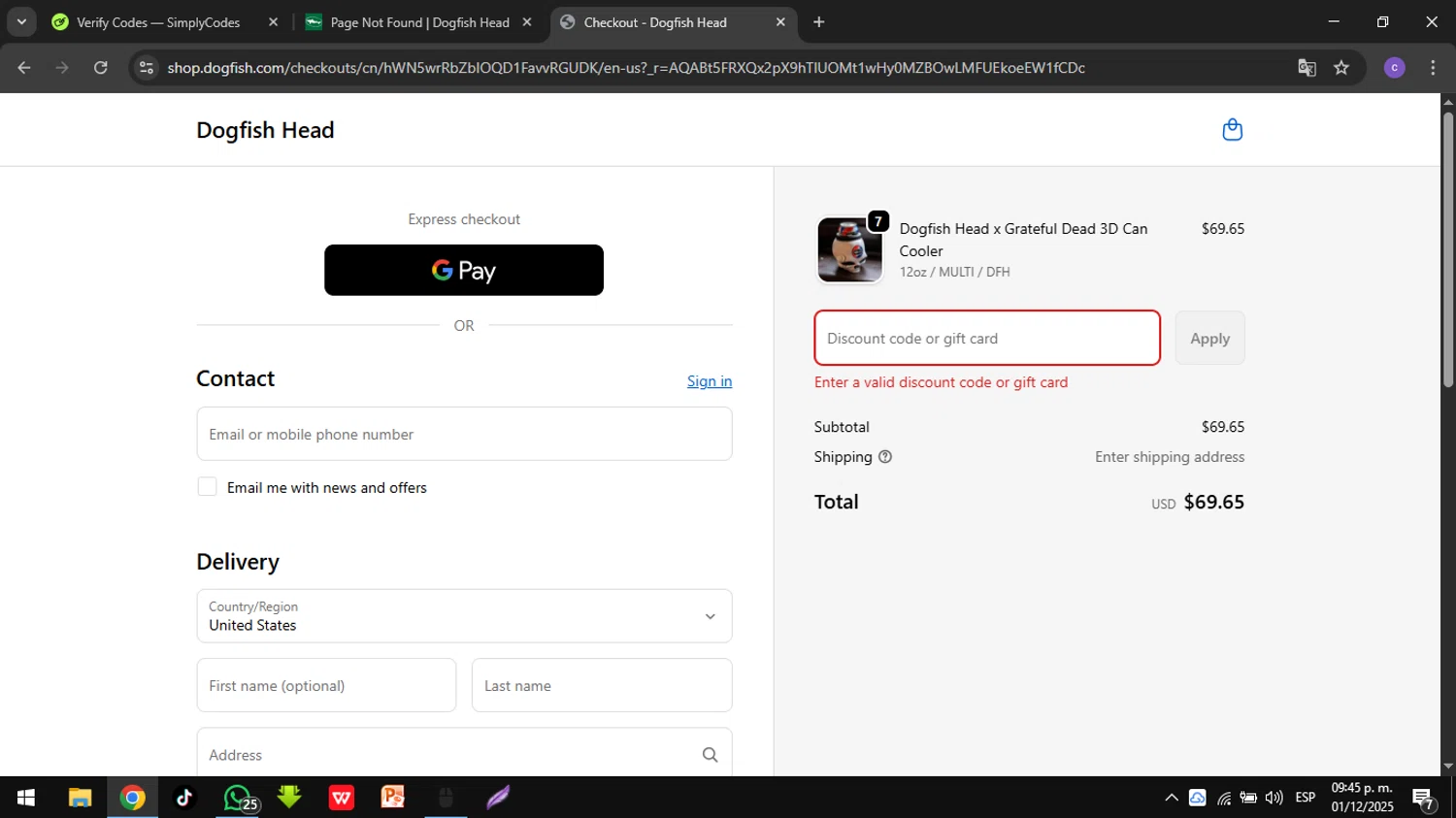This screenshot has width=1456, height=818.
Task: Click the cloud sync tray icon
Action: [1198, 798]
